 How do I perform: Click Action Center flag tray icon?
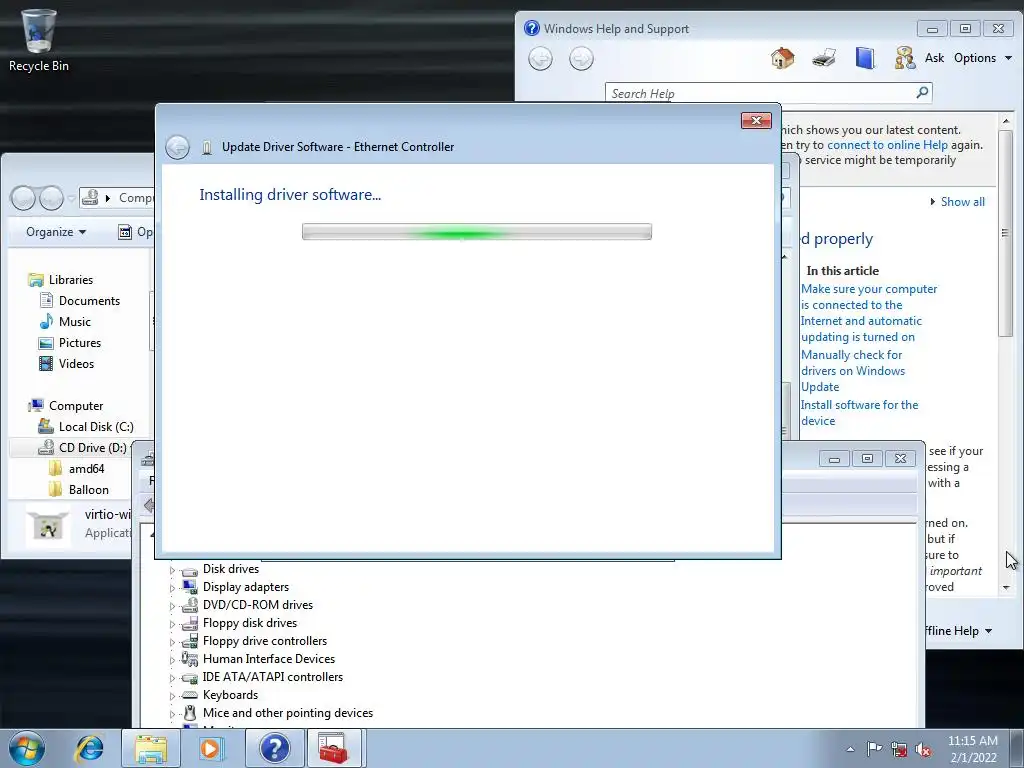pos(874,748)
